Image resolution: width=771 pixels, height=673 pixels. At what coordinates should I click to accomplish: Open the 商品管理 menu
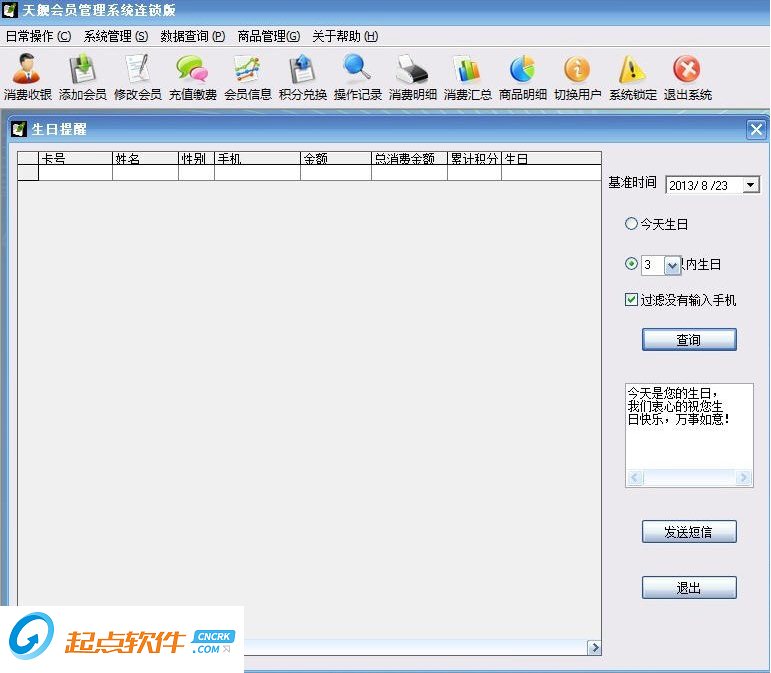[x=268, y=36]
